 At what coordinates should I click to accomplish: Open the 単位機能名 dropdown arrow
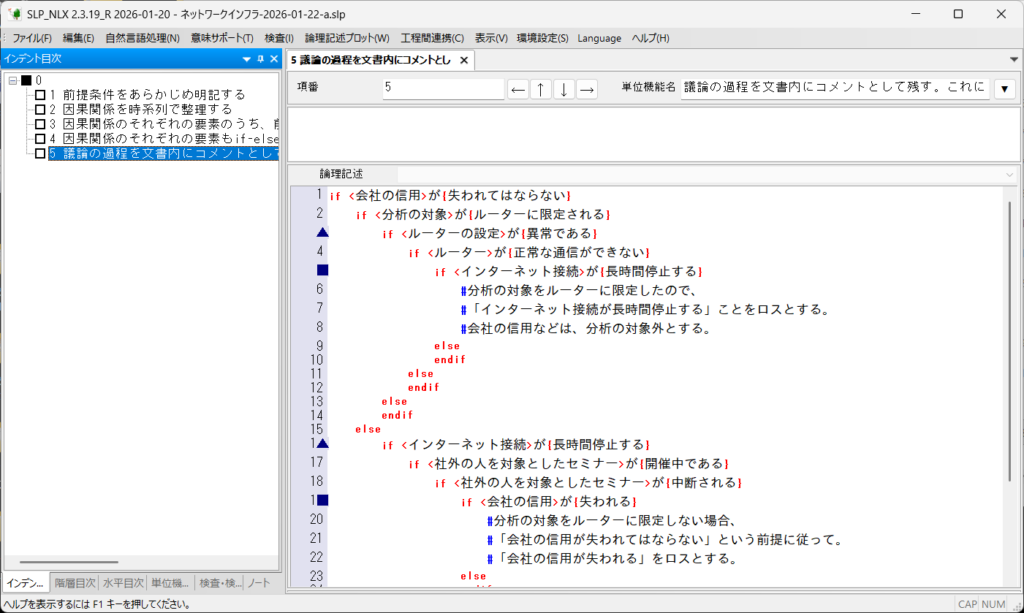tap(1003, 89)
